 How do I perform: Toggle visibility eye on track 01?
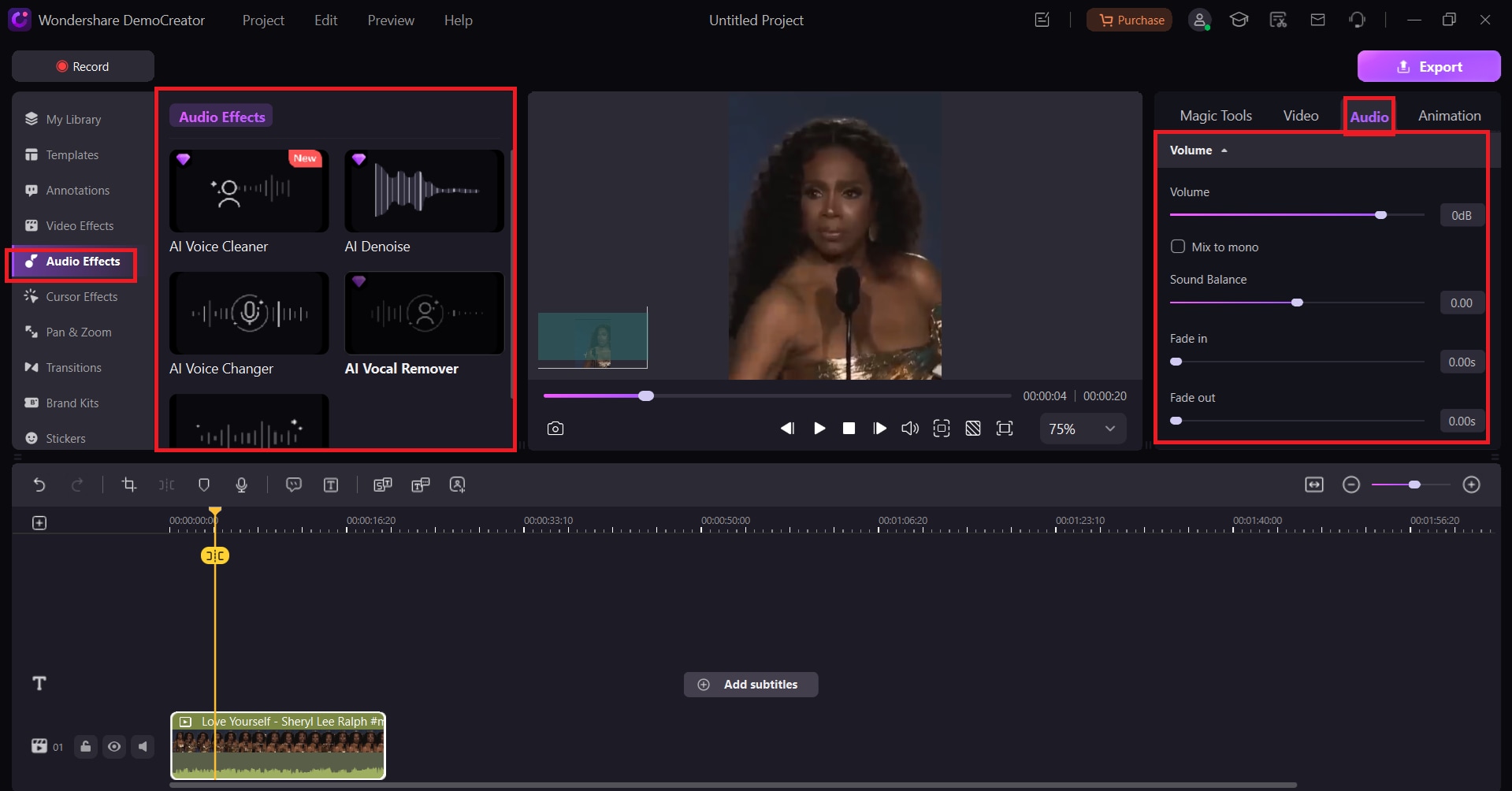click(114, 746)
